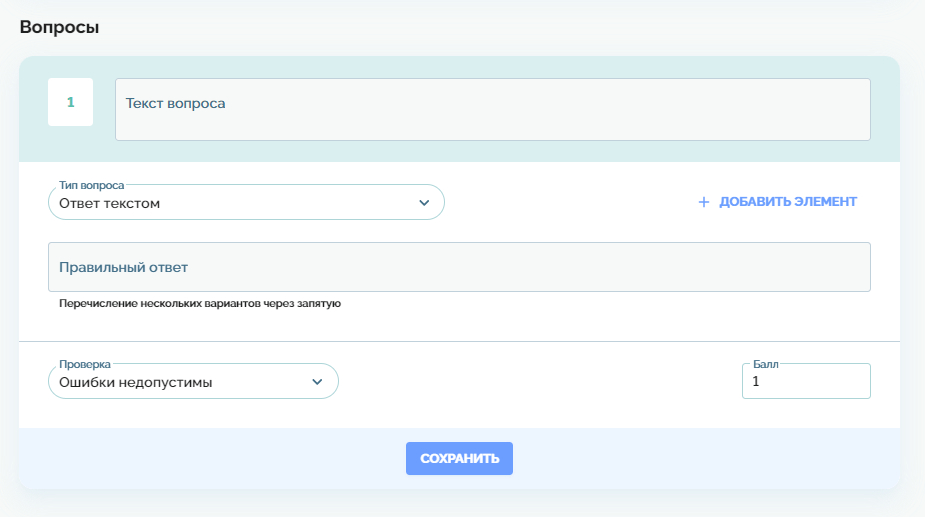The height and width of the screenshot is (517, 925).
Task: Click the Тип вопроса field label
Action: 92,185
